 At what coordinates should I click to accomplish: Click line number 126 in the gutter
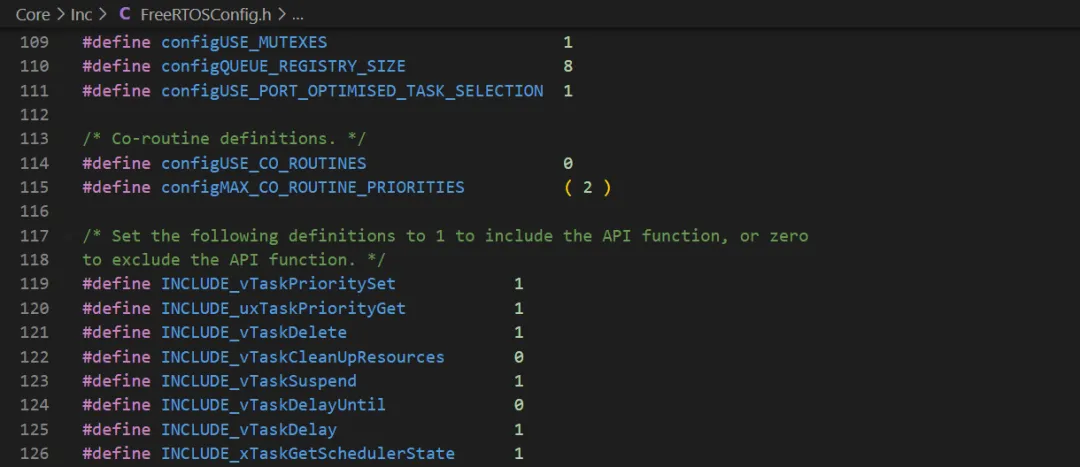pos(35,454)
